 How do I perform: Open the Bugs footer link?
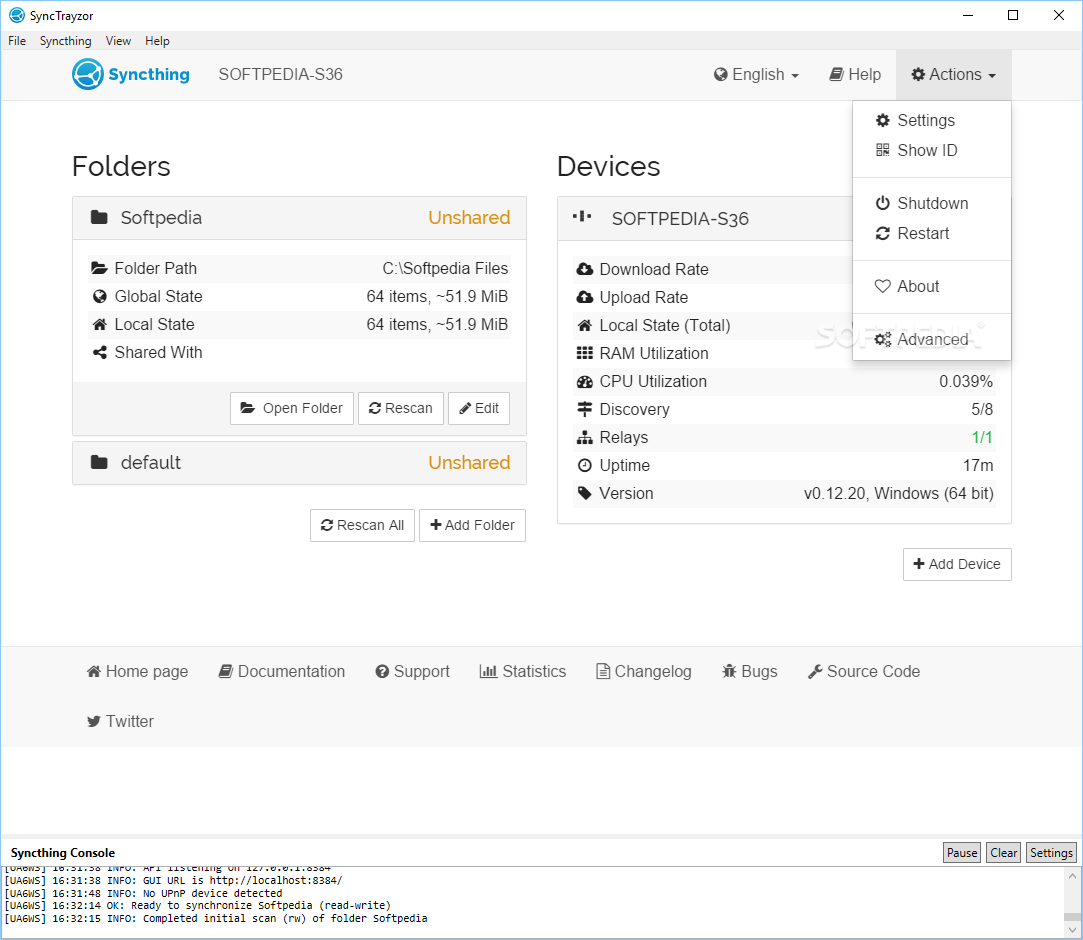[x=750, y=671]
